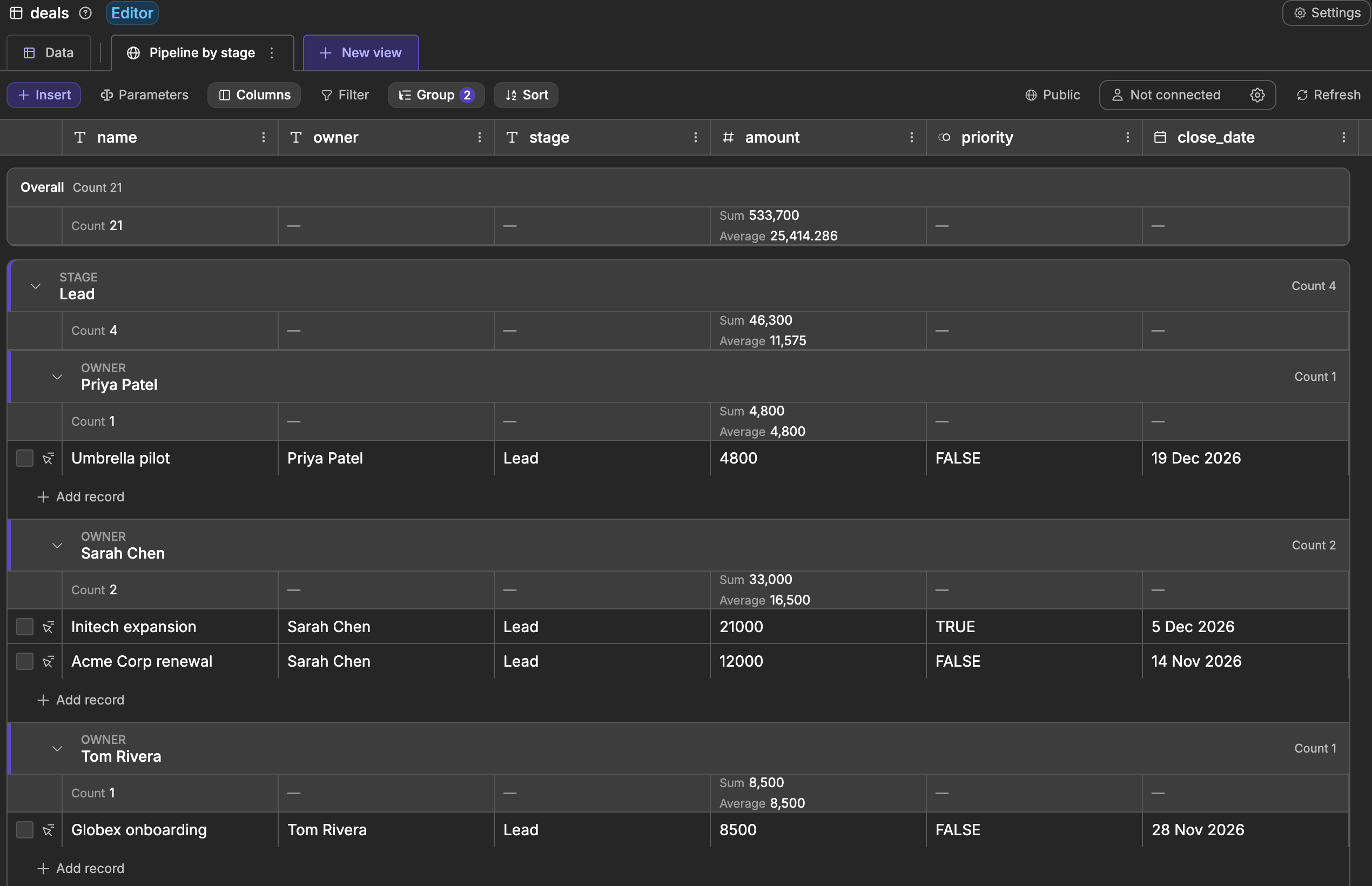1372x886 pixels.
Task: Open the amount column options menu
Action: click(911, 137)
